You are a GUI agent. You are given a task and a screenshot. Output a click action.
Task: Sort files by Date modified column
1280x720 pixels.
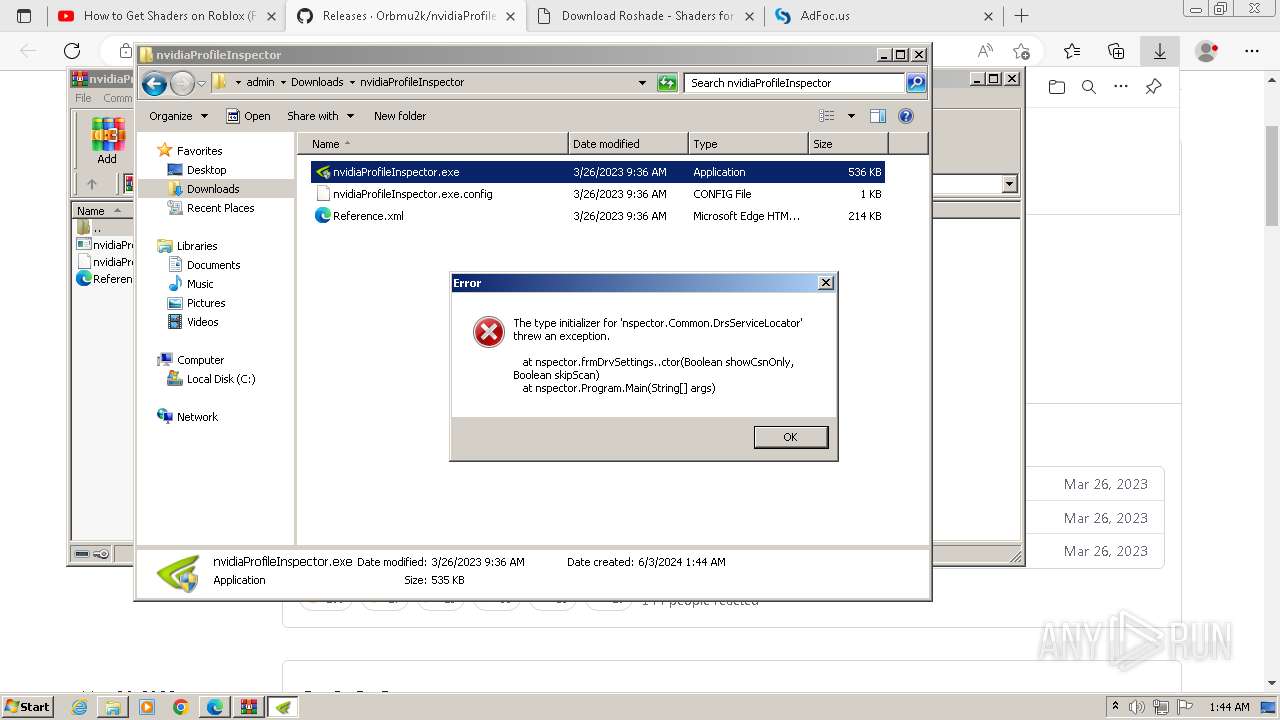628,144
